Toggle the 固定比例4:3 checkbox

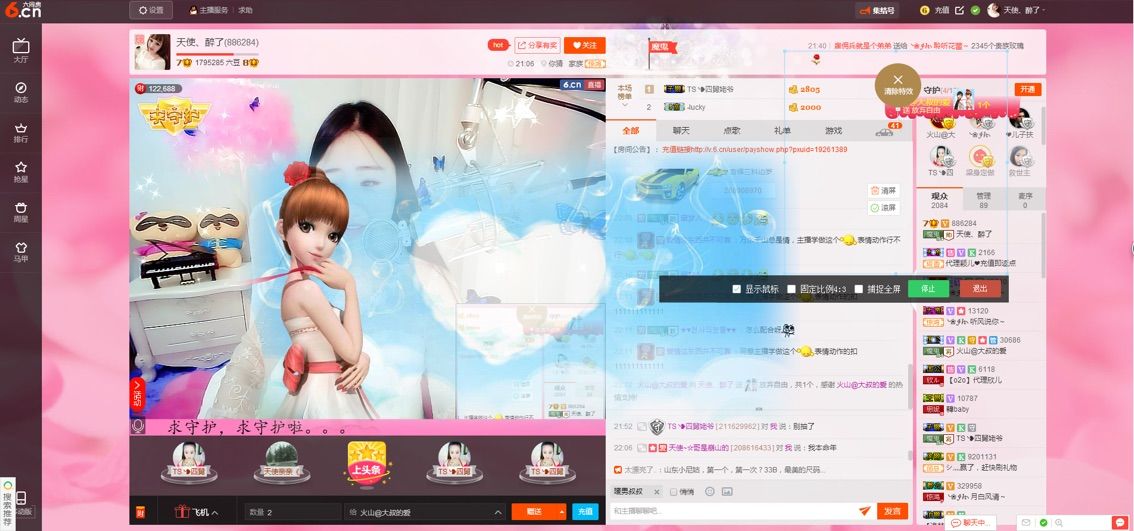(x=791, y=289)
